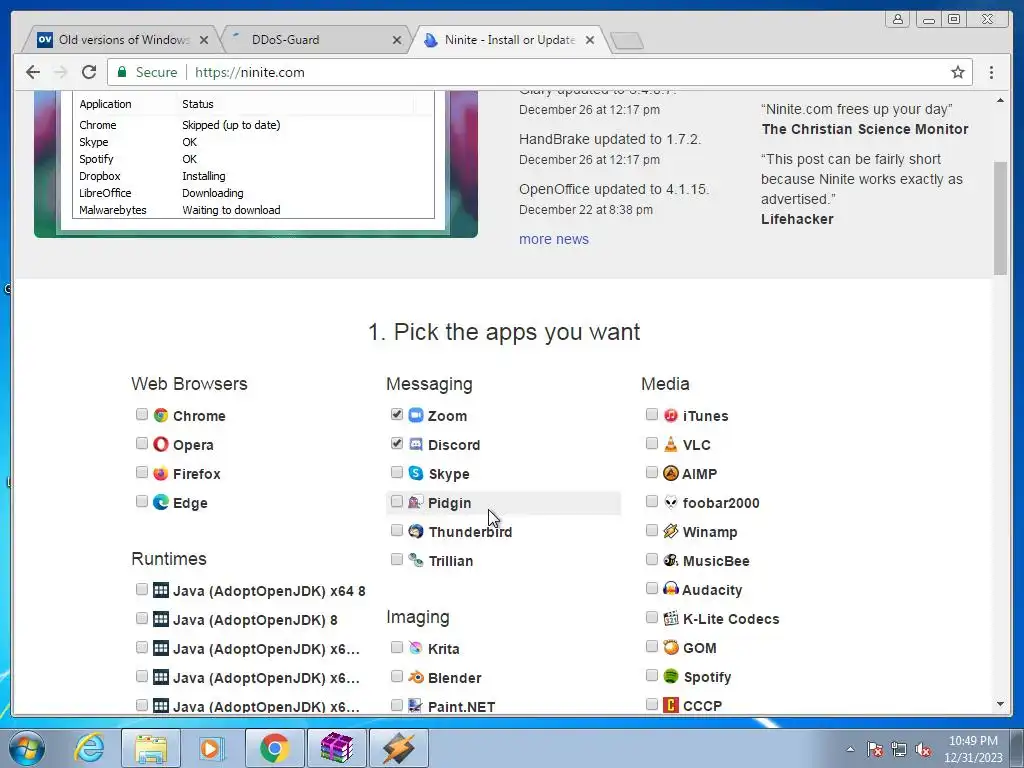Check the Skype checkbox
Image resolution: width=1024 pixels, height=768 pixels.
pos(396,472)
